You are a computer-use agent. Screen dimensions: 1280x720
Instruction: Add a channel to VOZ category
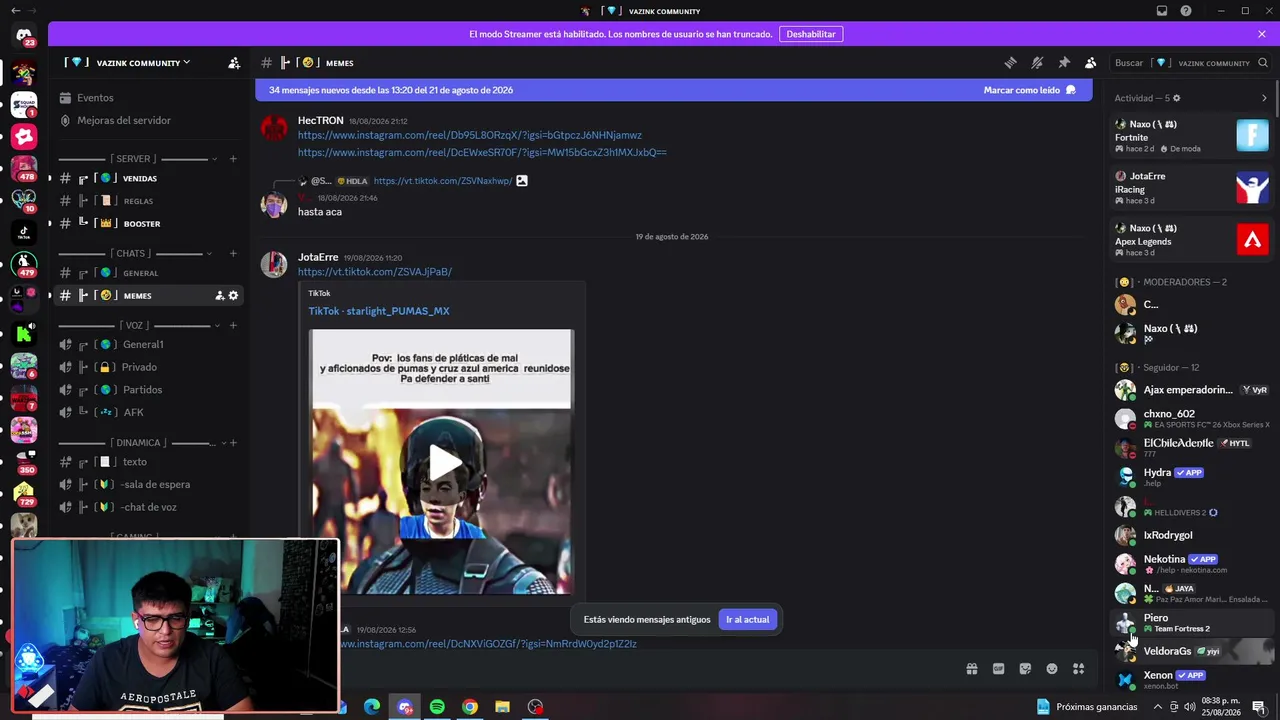click(x=233, y=326)
